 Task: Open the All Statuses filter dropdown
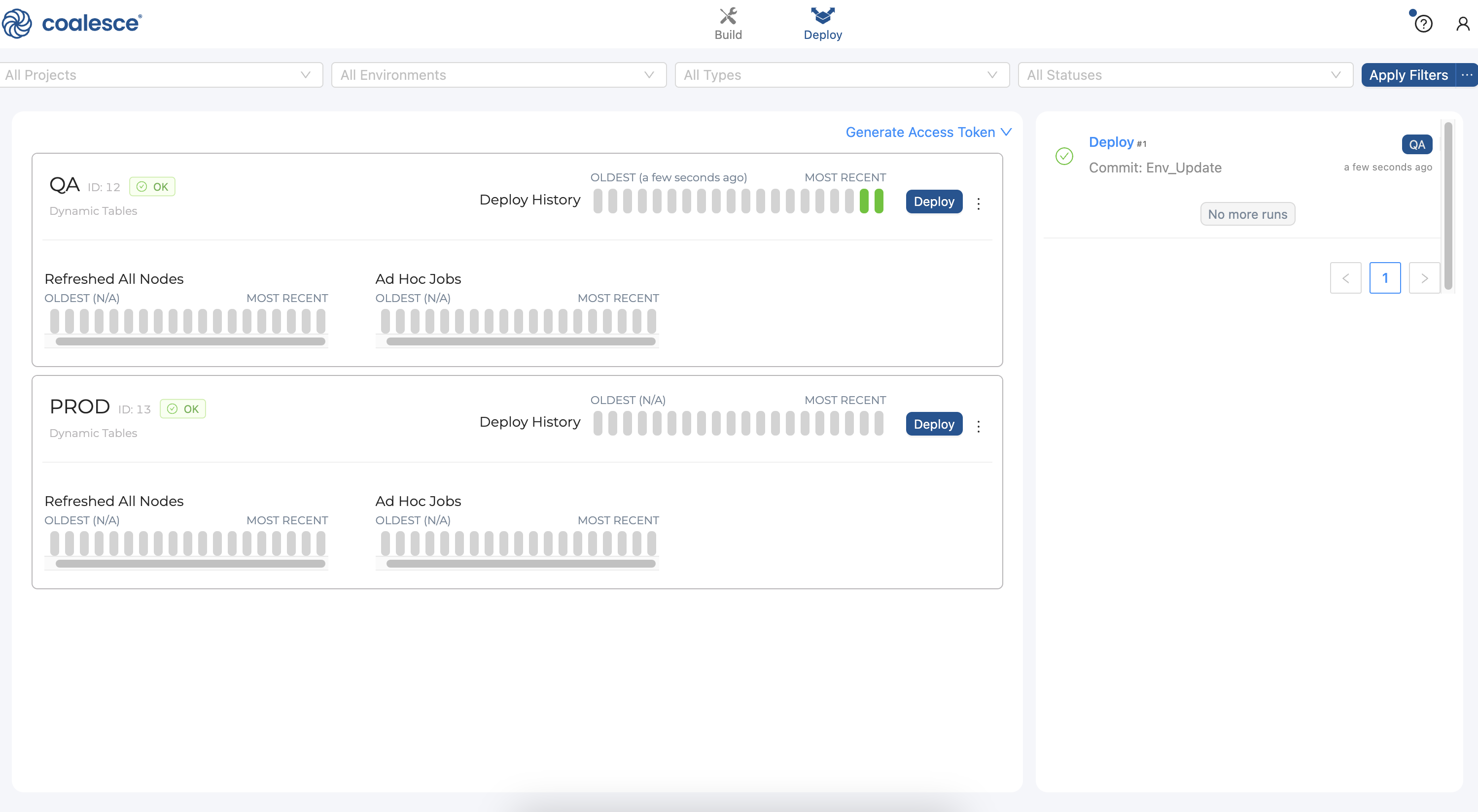pos(1185,75)
